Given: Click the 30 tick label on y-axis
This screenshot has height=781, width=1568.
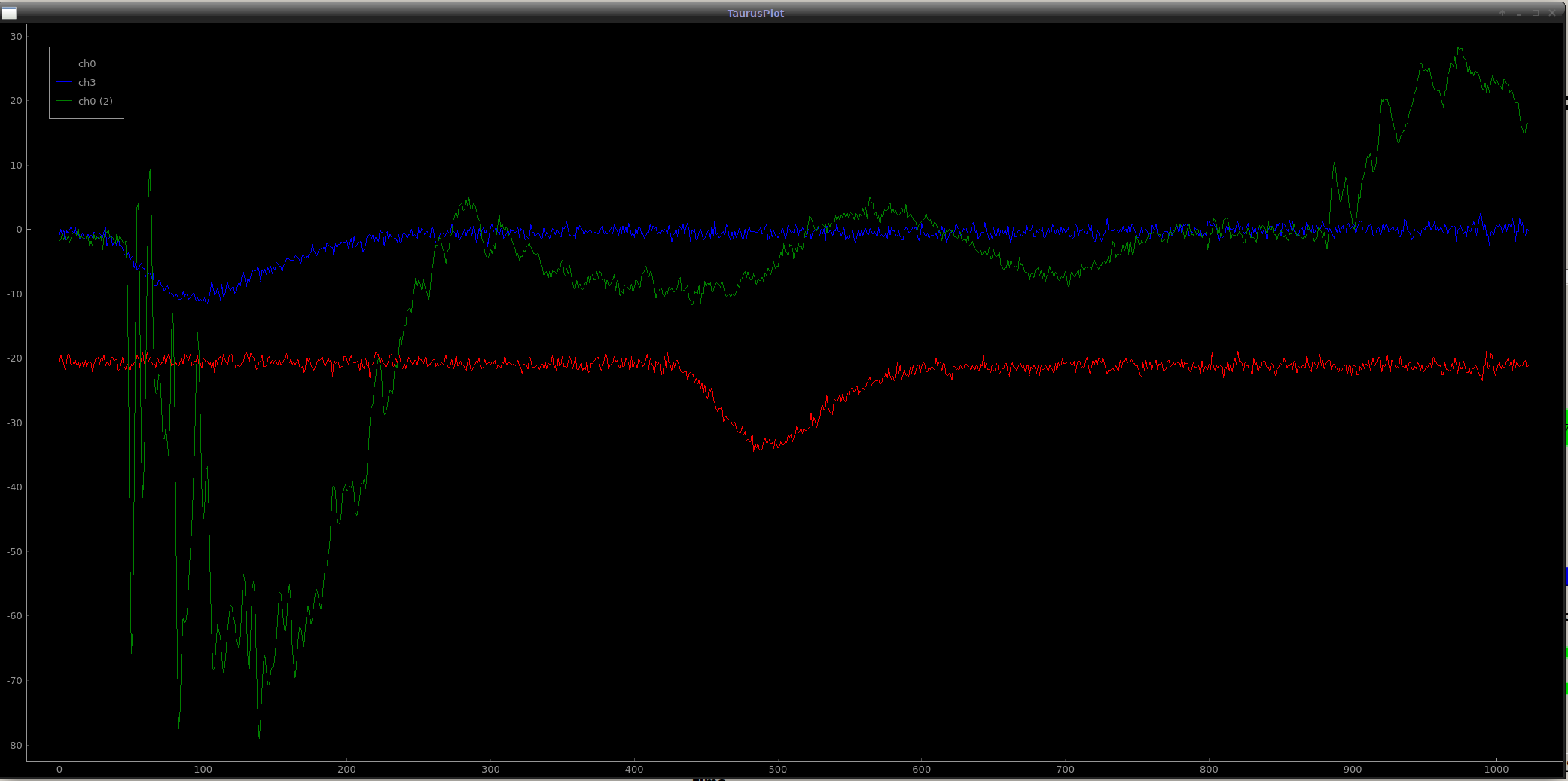Looking at the screenshot, I should pos(17,37).
